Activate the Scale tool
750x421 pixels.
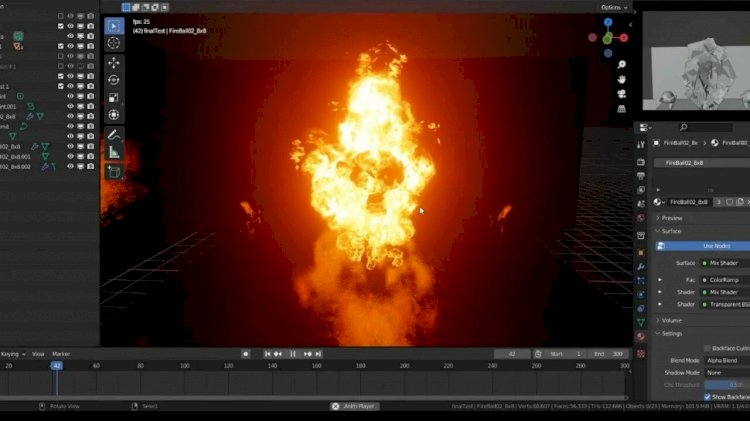[x=113, y=98]
